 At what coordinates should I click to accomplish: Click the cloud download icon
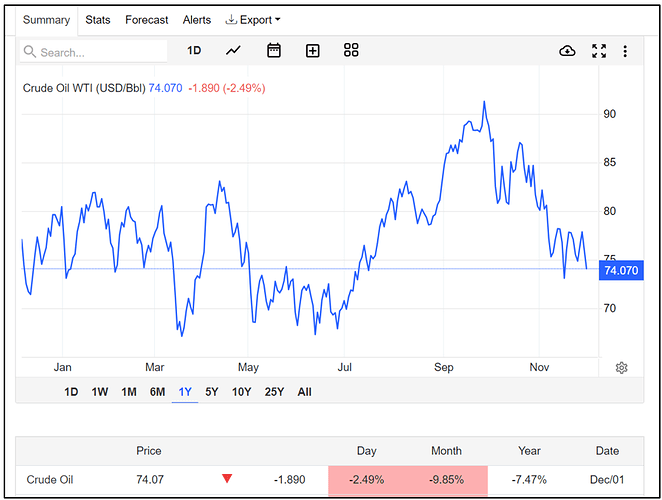point(567,51)
